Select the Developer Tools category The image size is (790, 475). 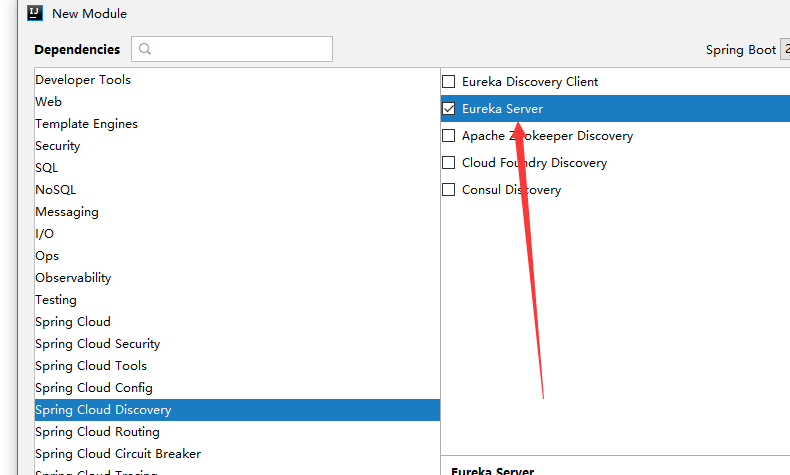click(237, 80)
